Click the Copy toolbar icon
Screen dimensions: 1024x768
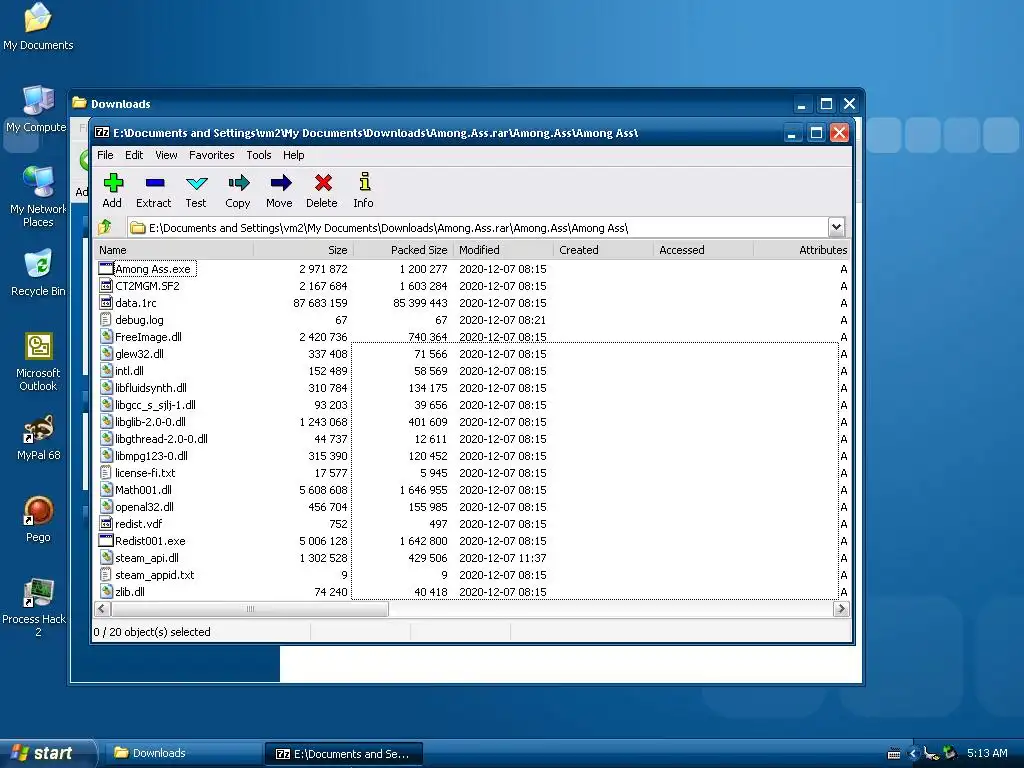point(238,183)
